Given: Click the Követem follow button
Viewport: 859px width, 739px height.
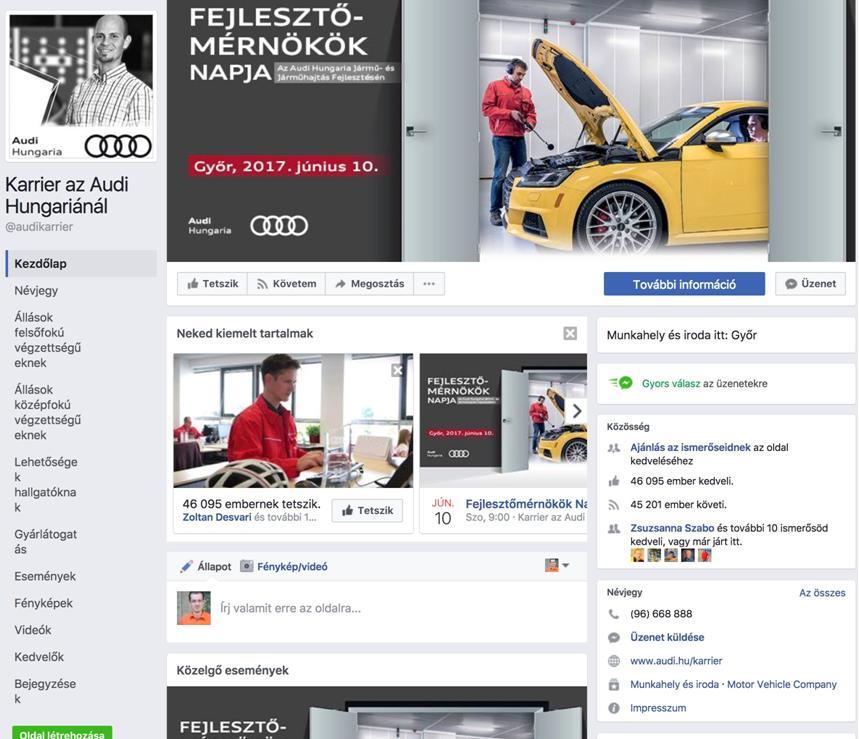Looking at the screenshot, I should 287,284.
